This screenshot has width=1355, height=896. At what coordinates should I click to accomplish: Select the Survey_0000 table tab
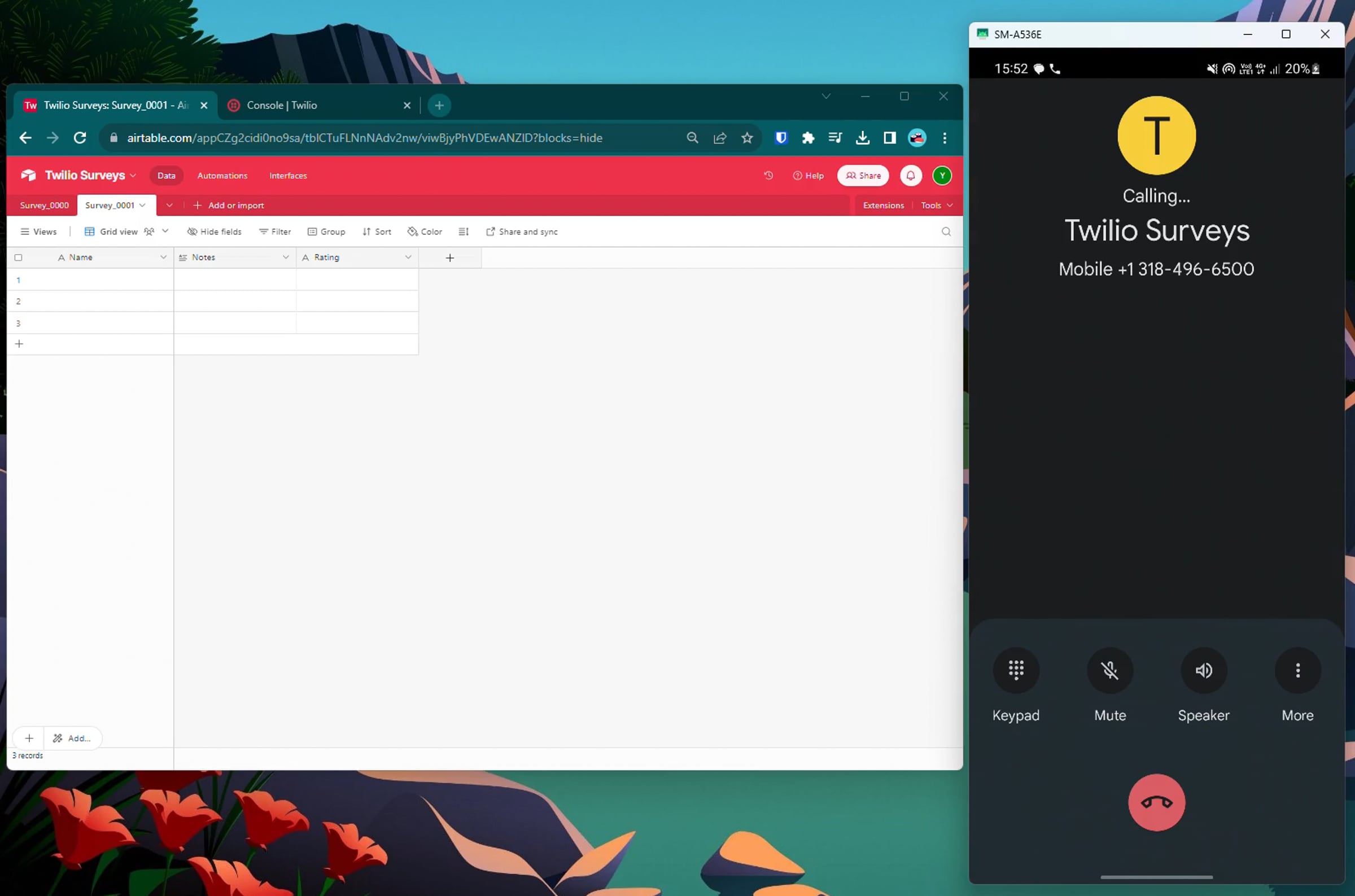45,205
